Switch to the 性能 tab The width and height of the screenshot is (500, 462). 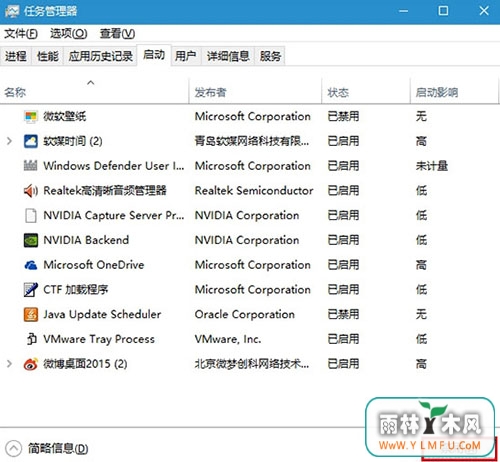[48, 56]
